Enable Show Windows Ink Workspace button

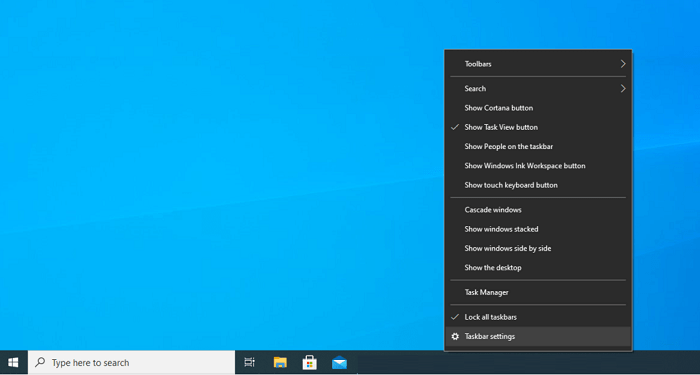click(x=538, y=166)
